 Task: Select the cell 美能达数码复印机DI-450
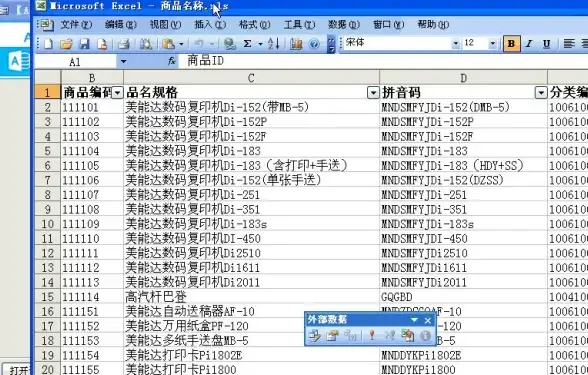click(251, 238)
